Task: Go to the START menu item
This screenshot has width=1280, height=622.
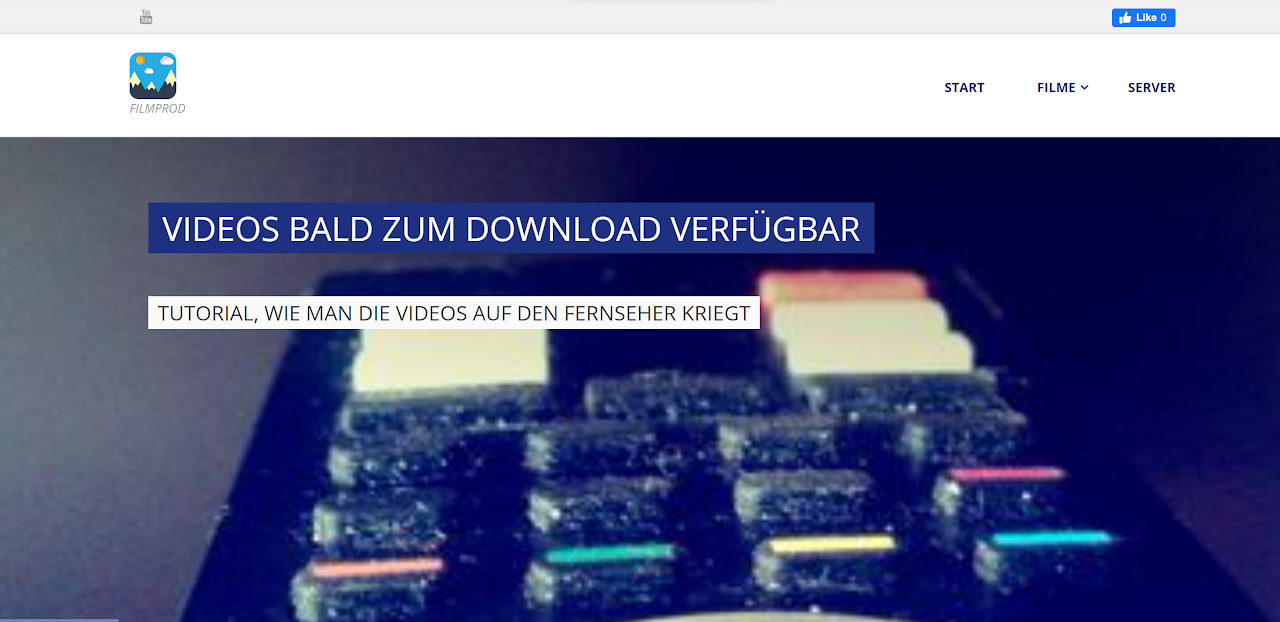Action: point(964,88)
